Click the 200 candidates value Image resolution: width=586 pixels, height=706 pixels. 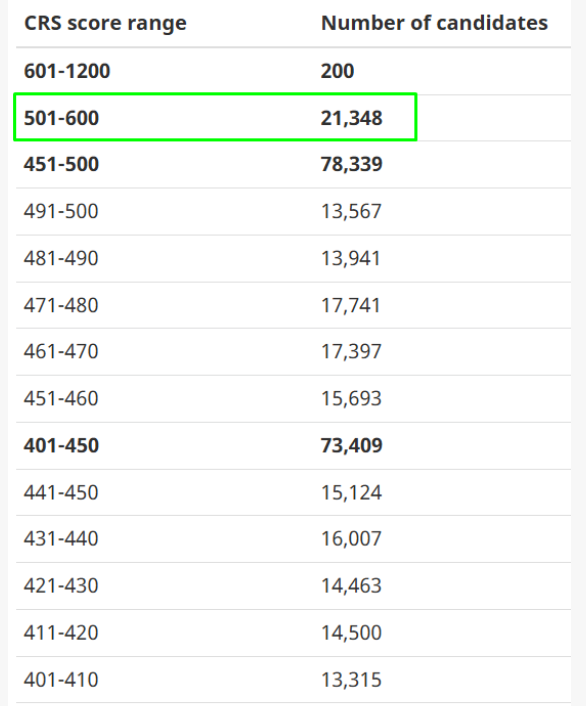click(337, 71)
